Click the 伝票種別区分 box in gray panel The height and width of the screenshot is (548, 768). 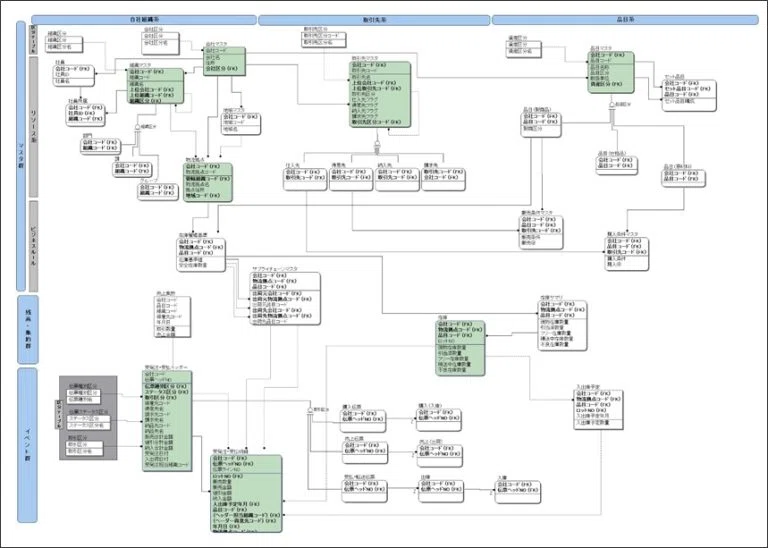[83, 396]
